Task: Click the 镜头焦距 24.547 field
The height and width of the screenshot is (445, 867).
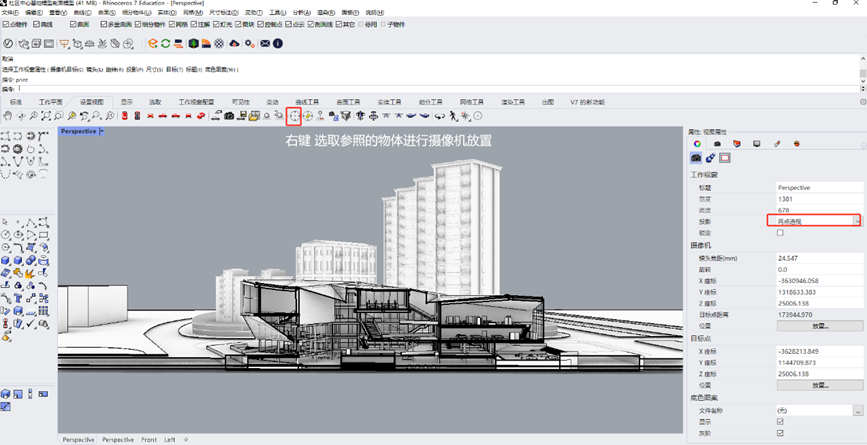Action: click(819, 258)
